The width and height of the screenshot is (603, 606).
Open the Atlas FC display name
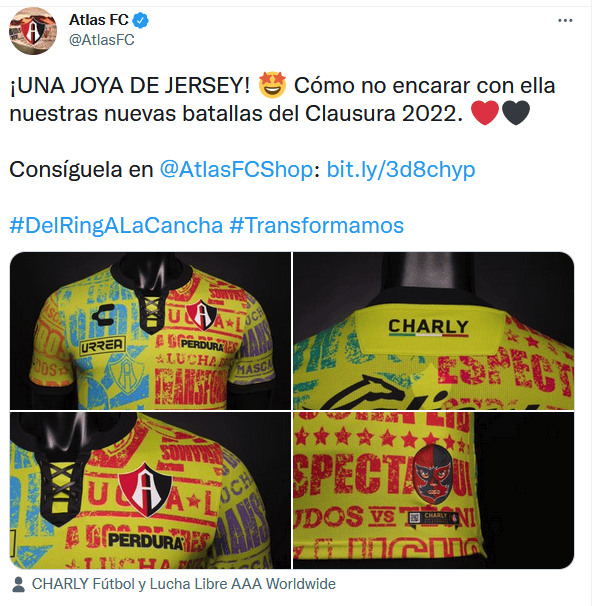[99, 20]
